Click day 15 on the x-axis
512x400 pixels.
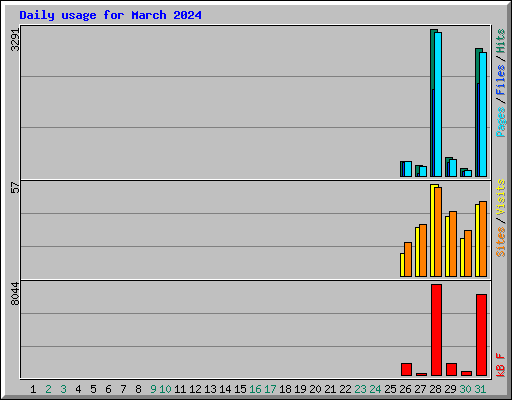(240, 389)
